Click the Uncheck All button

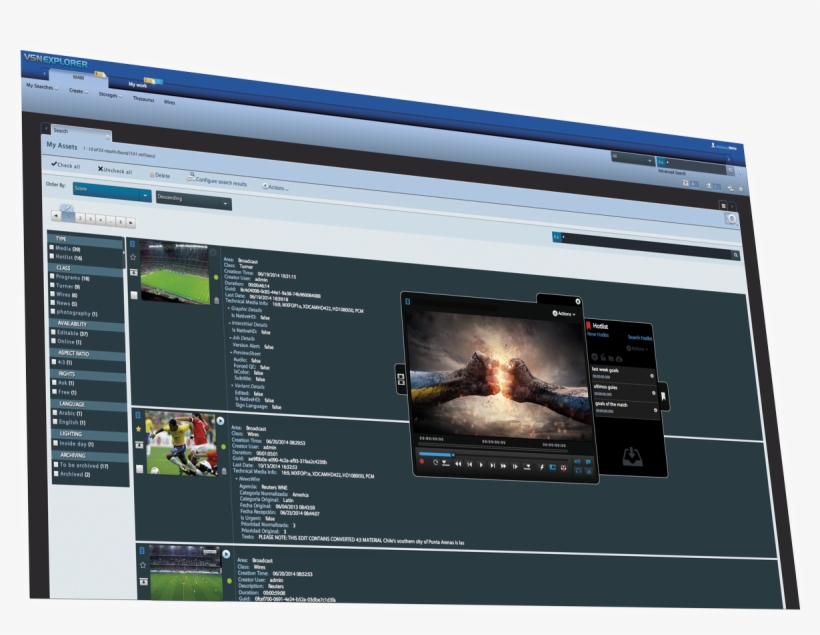116,170
